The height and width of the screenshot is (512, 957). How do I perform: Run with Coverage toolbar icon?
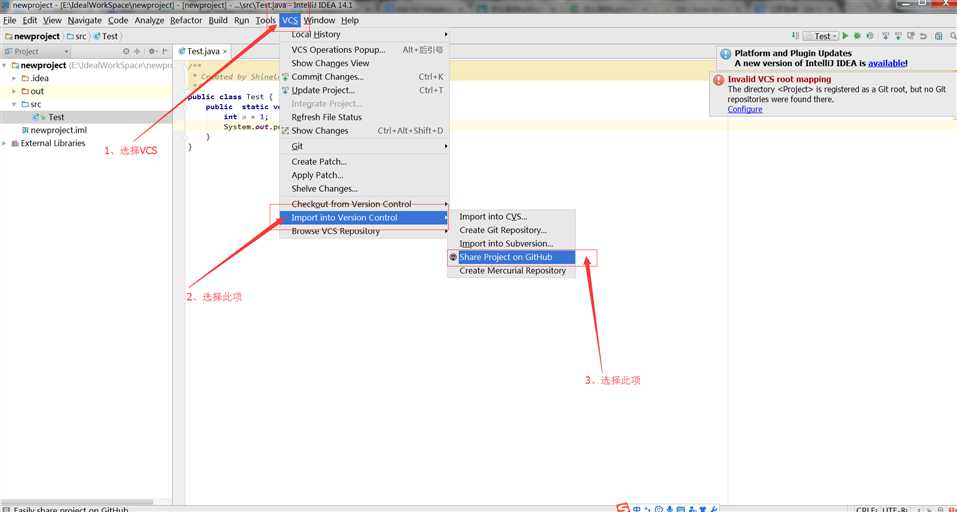coord(870,36)
